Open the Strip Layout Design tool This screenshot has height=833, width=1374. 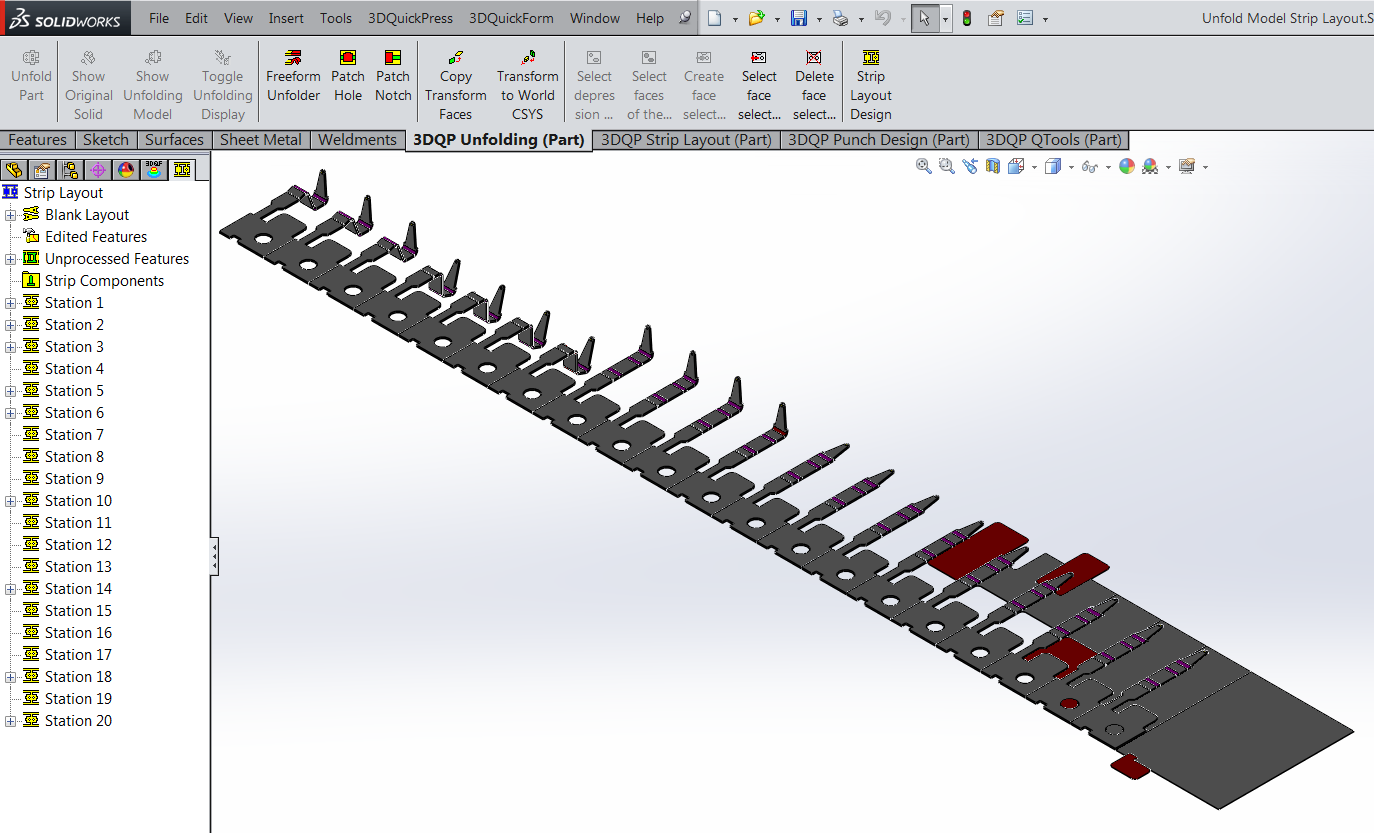coord(871,86)
